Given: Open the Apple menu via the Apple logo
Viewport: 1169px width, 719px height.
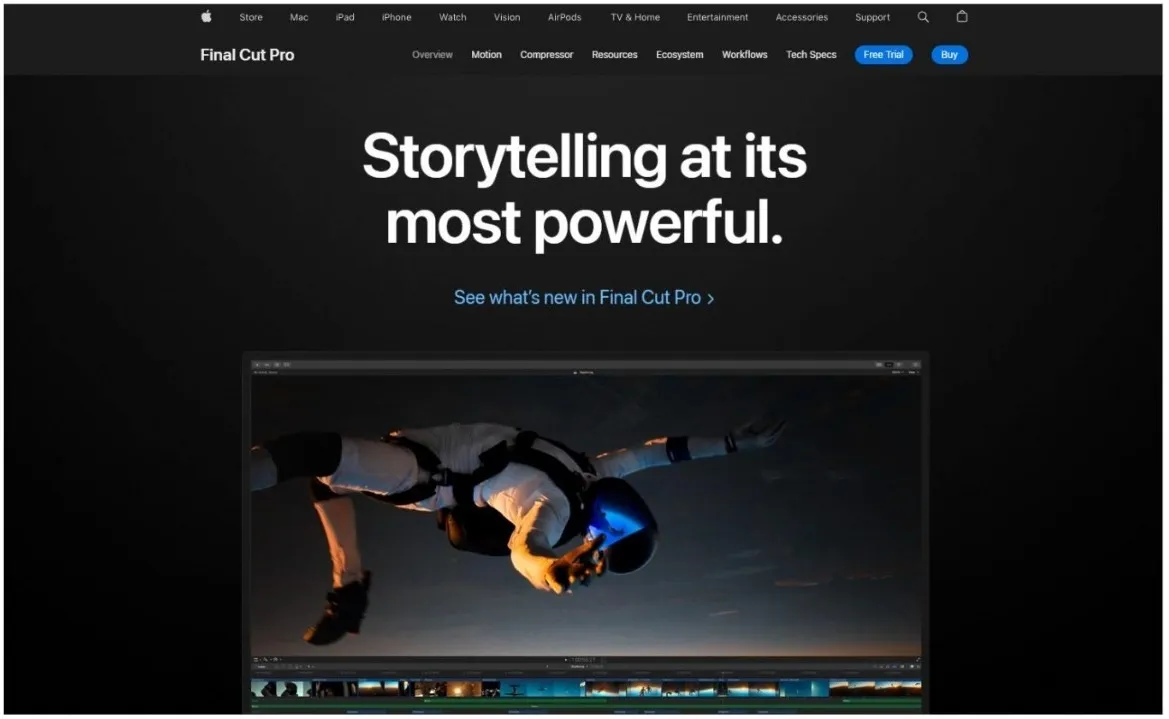Looking at the screenshot, I should point(205,16).
